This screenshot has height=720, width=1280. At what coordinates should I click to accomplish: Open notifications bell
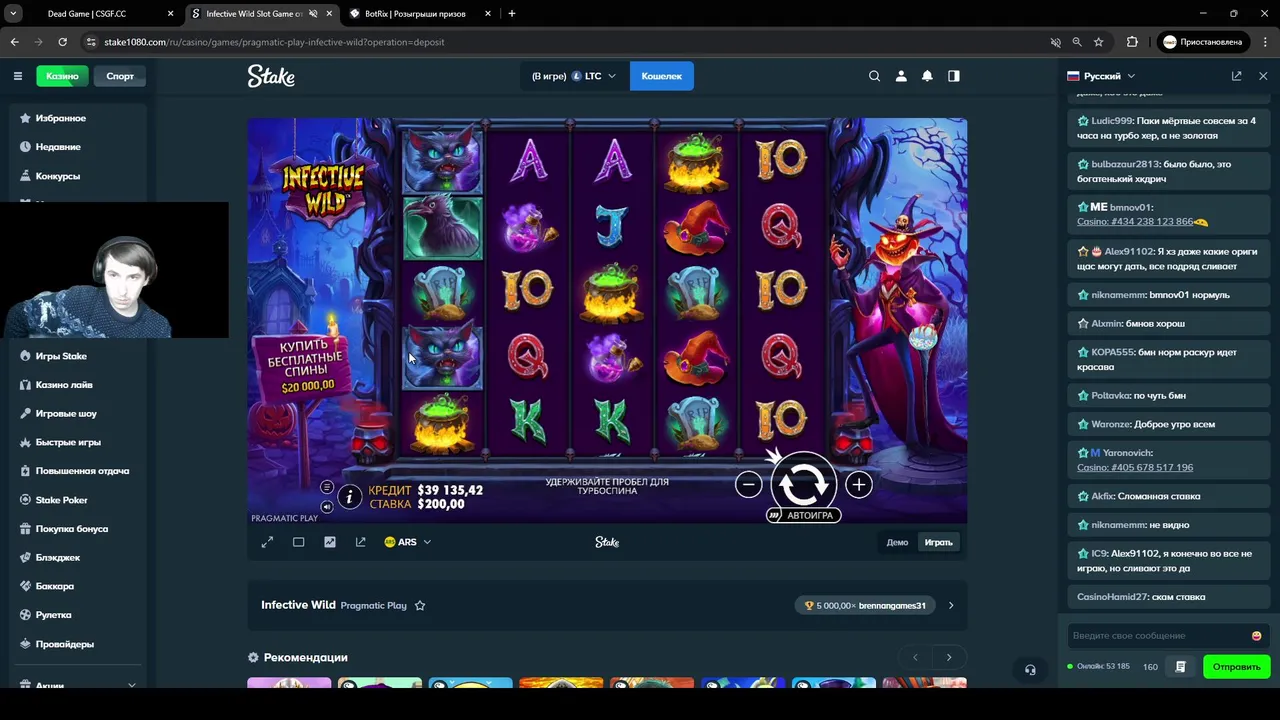coord(927,76)
